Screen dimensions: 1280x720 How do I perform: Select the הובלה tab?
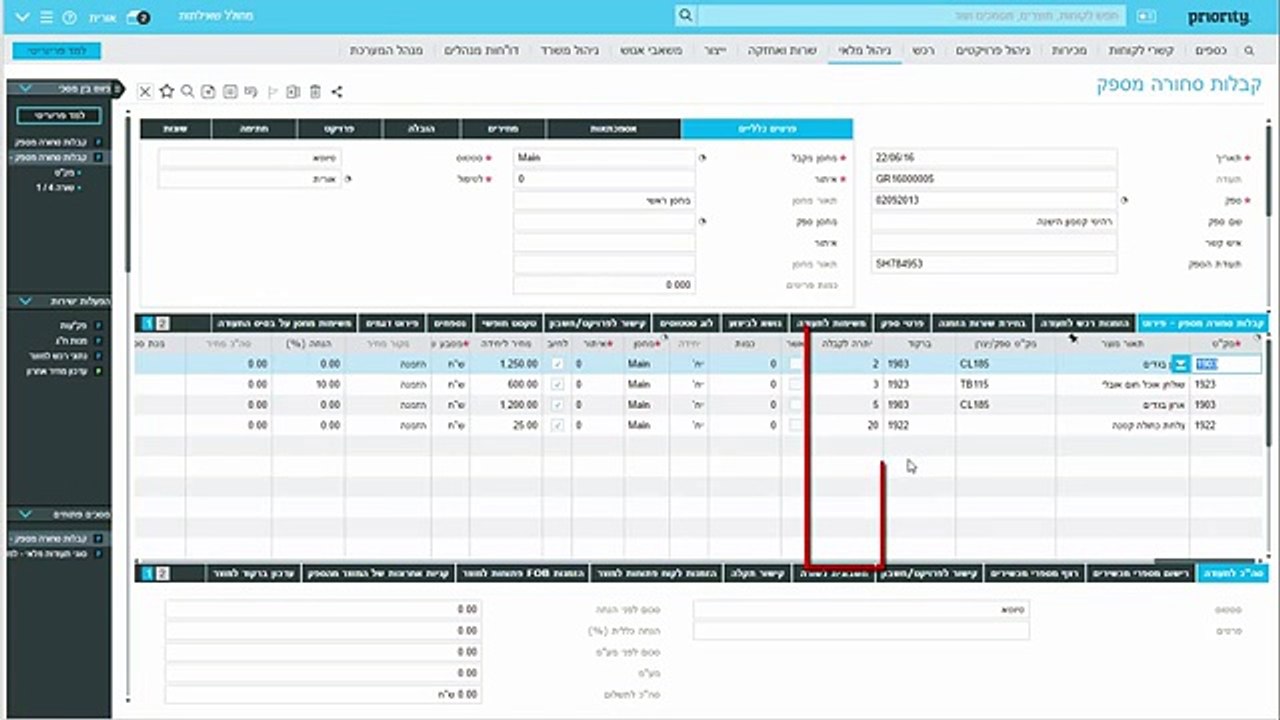(421, 129)
